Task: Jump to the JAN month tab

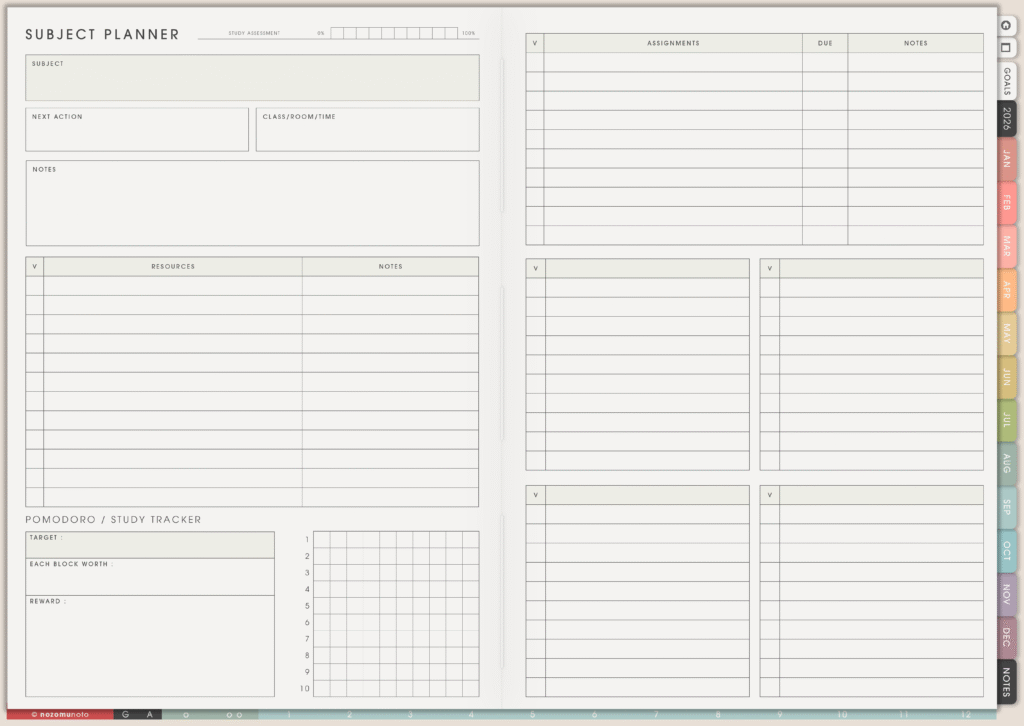Action: (x=1006, y=158)
